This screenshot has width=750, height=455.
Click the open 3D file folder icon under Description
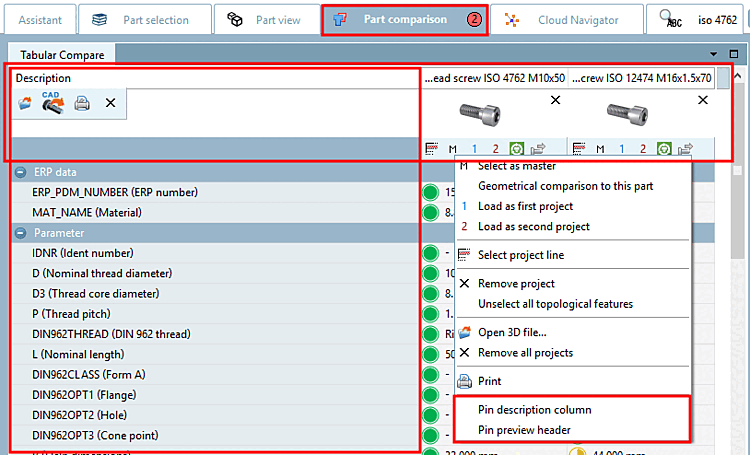click(x=25, y=103)
